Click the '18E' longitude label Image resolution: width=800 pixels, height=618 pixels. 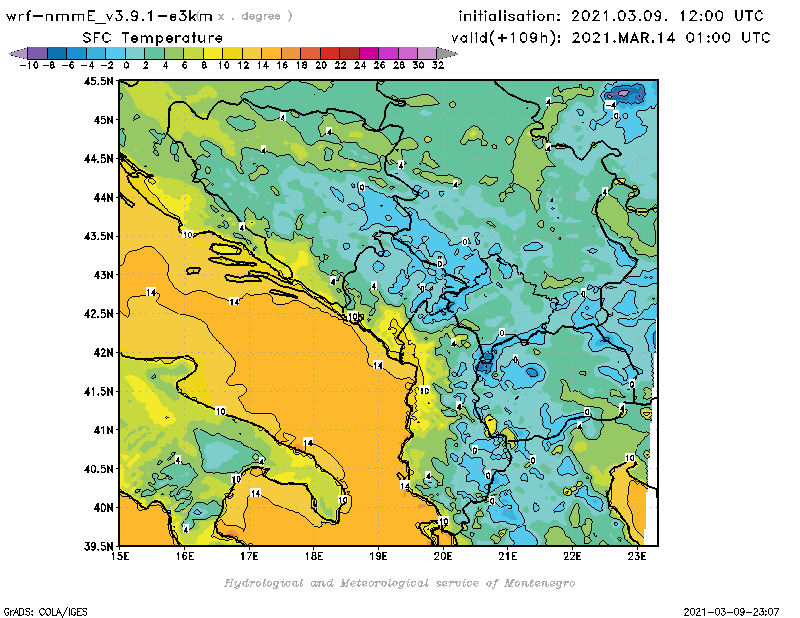[314, 556]
